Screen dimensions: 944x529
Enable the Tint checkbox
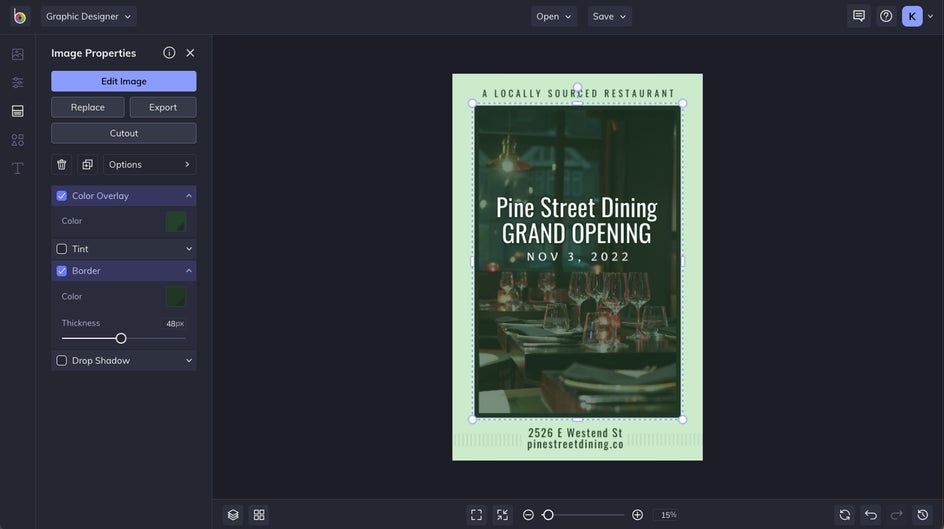pos(62,249)
